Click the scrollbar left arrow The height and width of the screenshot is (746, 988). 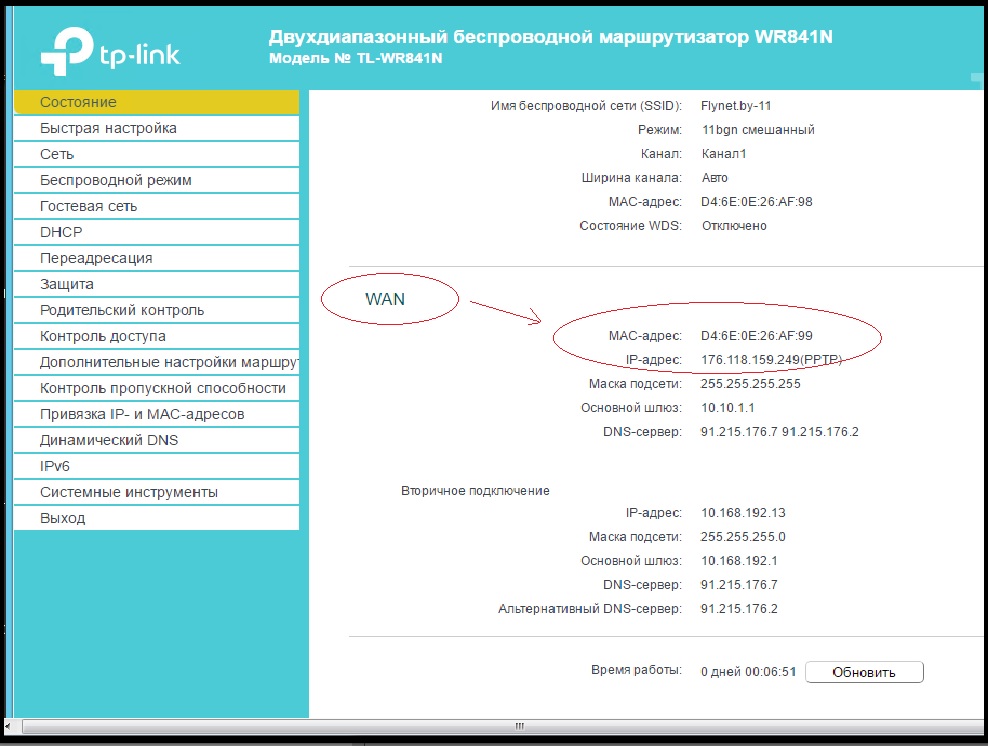(x=8, y=726)
